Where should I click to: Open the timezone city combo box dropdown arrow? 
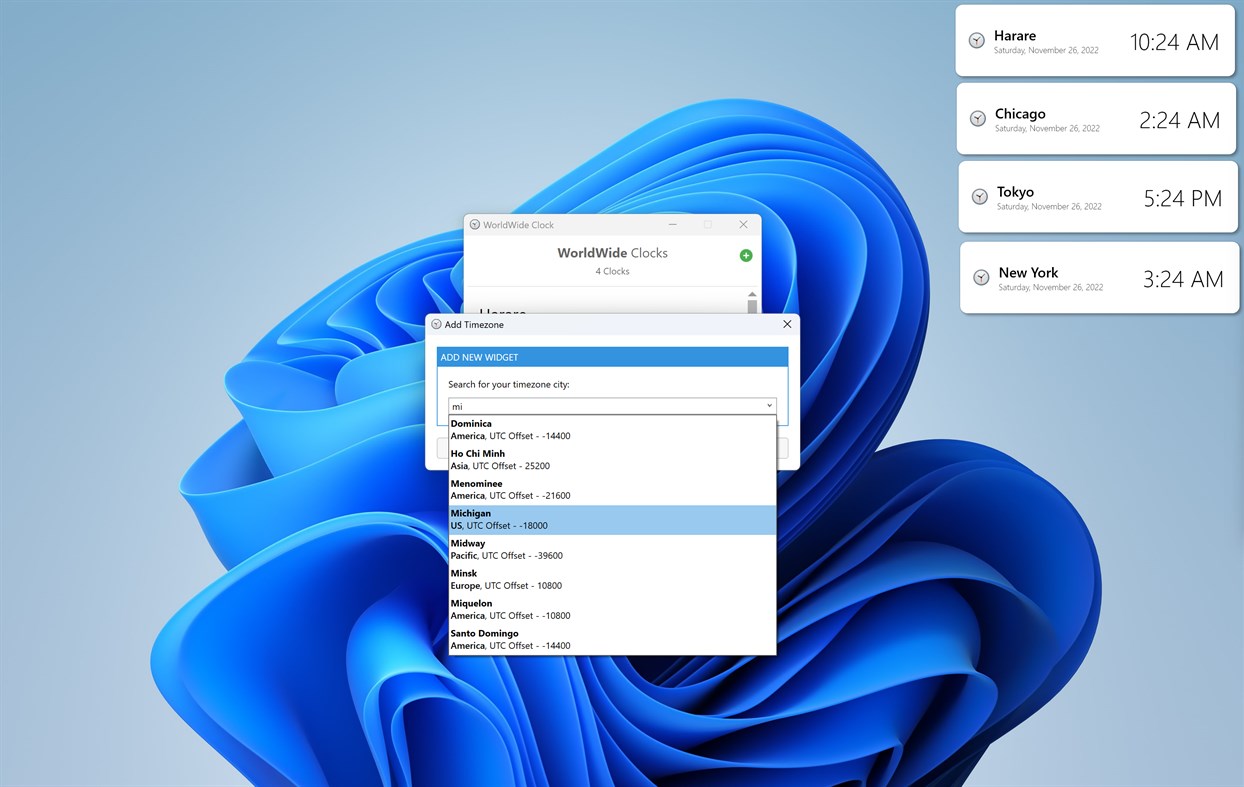[768, 405]
